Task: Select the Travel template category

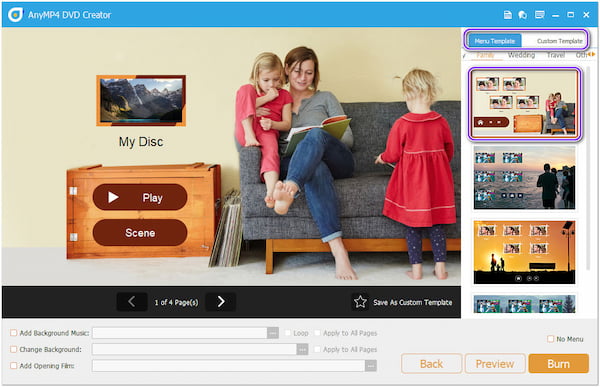Action: (556, 55)
